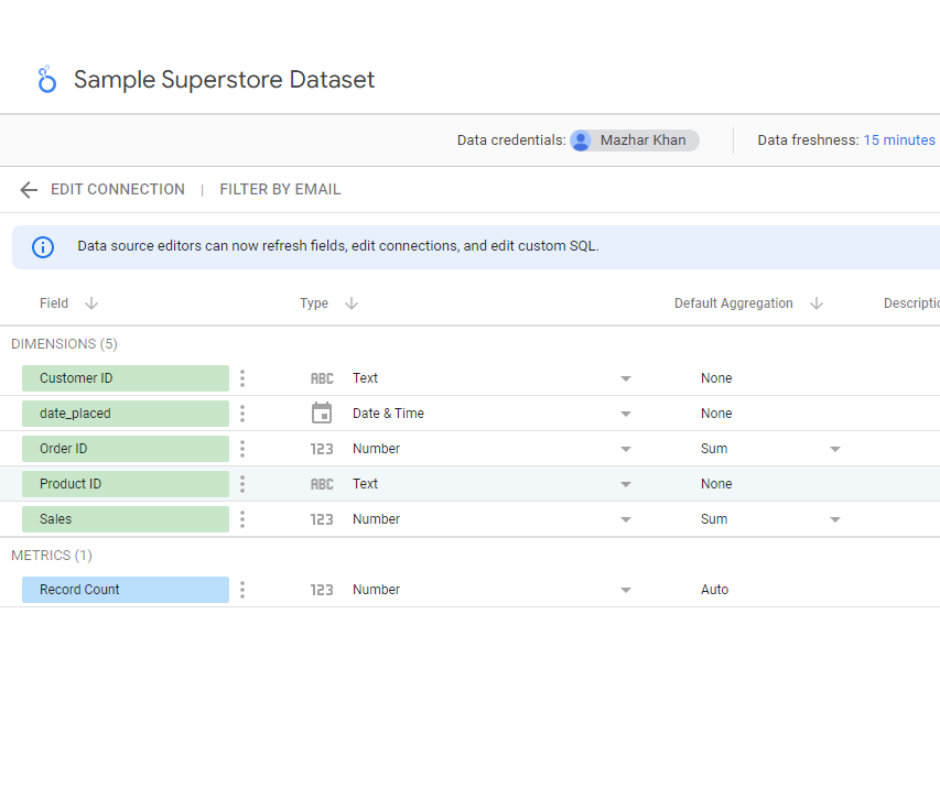940x788 pixels.
Task: Open the three-dot menu for Order ID
Action: [x=242, y=449]
